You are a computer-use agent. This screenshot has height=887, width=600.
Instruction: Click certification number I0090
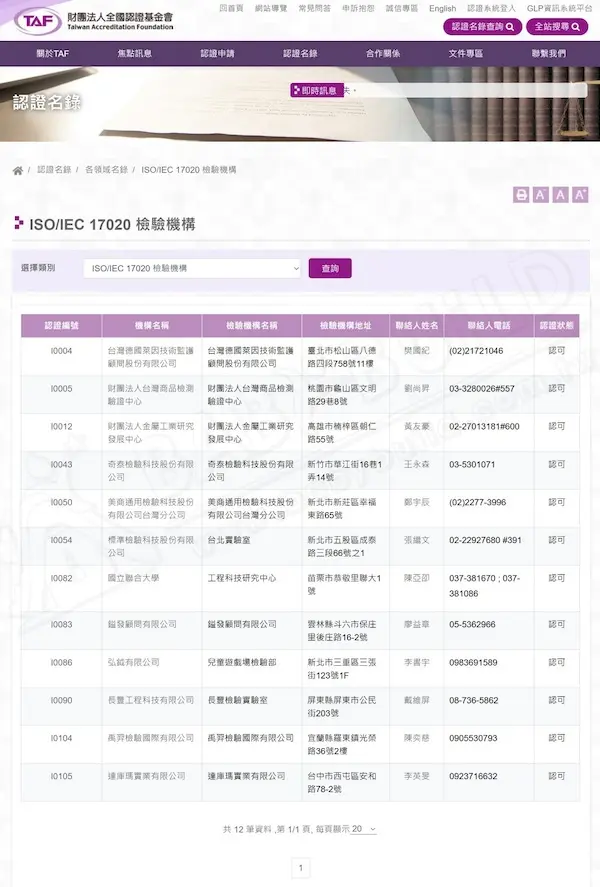click(x=62, y=700)
